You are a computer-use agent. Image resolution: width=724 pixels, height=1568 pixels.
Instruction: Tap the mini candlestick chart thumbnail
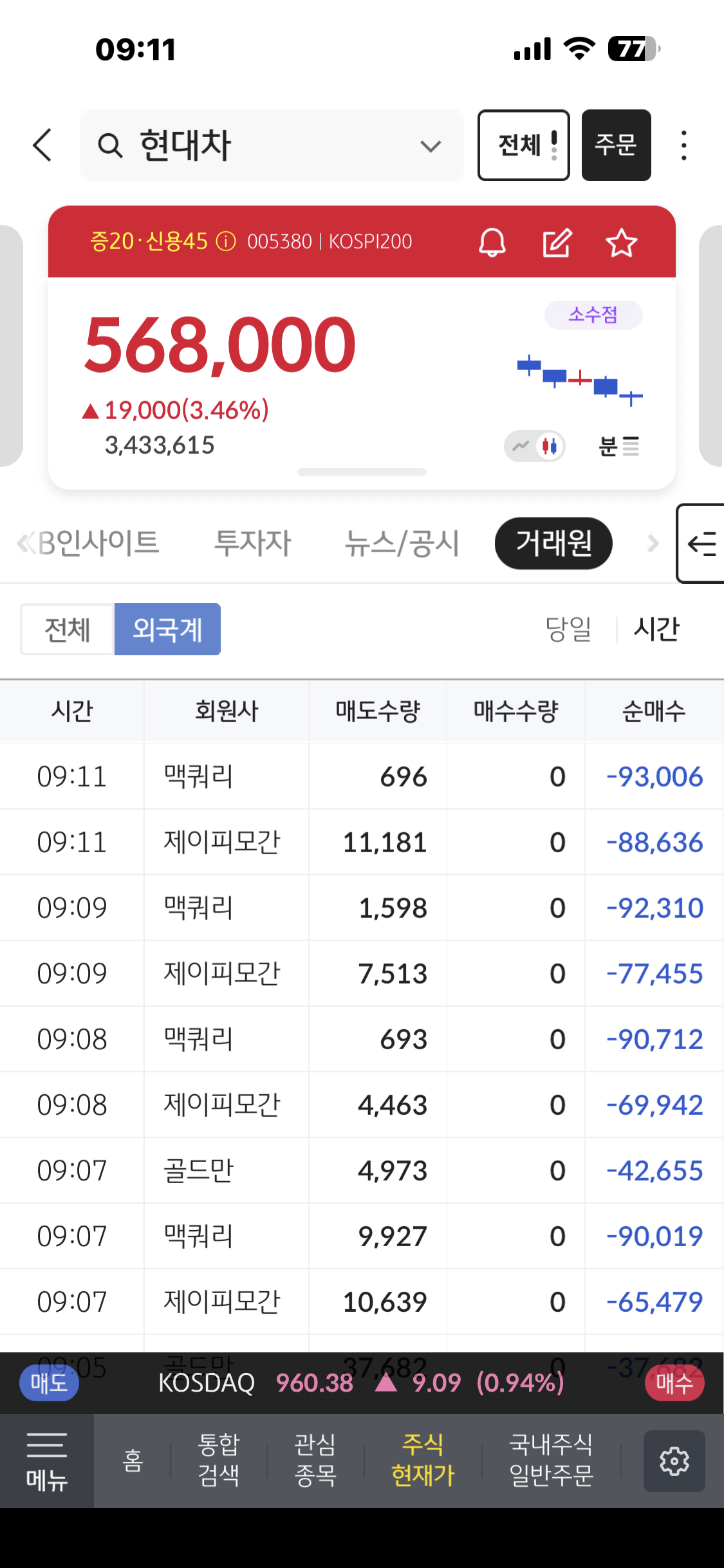pos(579,380)
